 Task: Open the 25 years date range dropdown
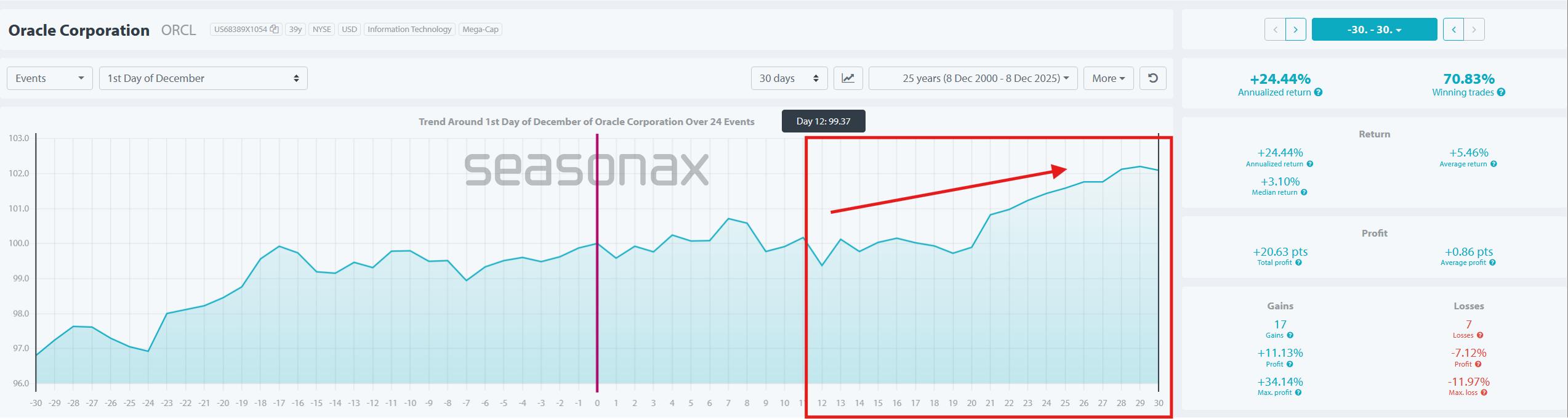[973, 78]
